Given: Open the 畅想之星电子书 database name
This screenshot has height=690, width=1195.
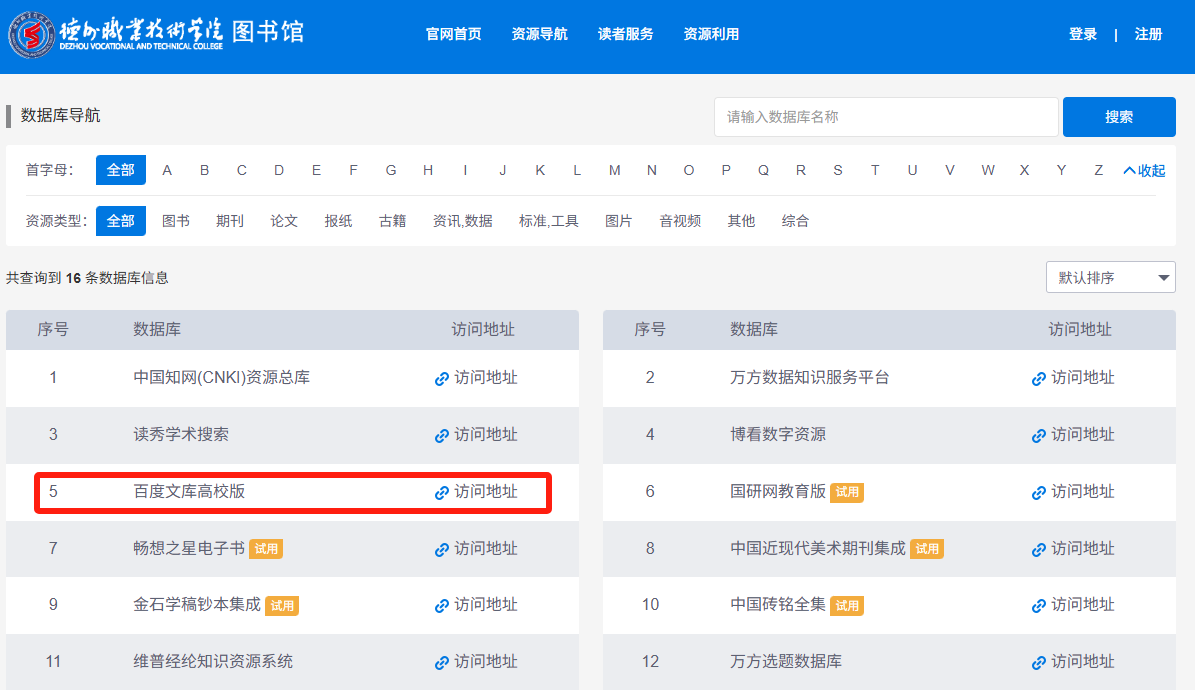Looking at the screenshot, I should click(189, 548).
